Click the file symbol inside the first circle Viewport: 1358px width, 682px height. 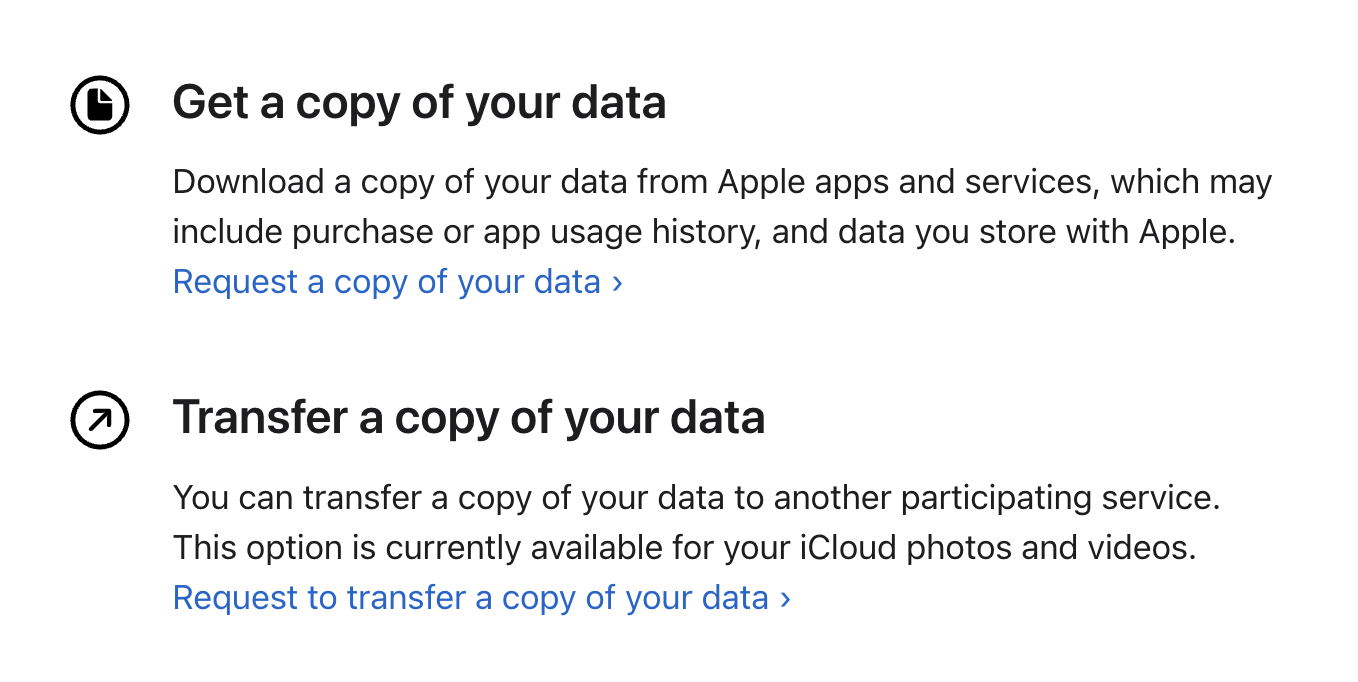pos(98,102)
